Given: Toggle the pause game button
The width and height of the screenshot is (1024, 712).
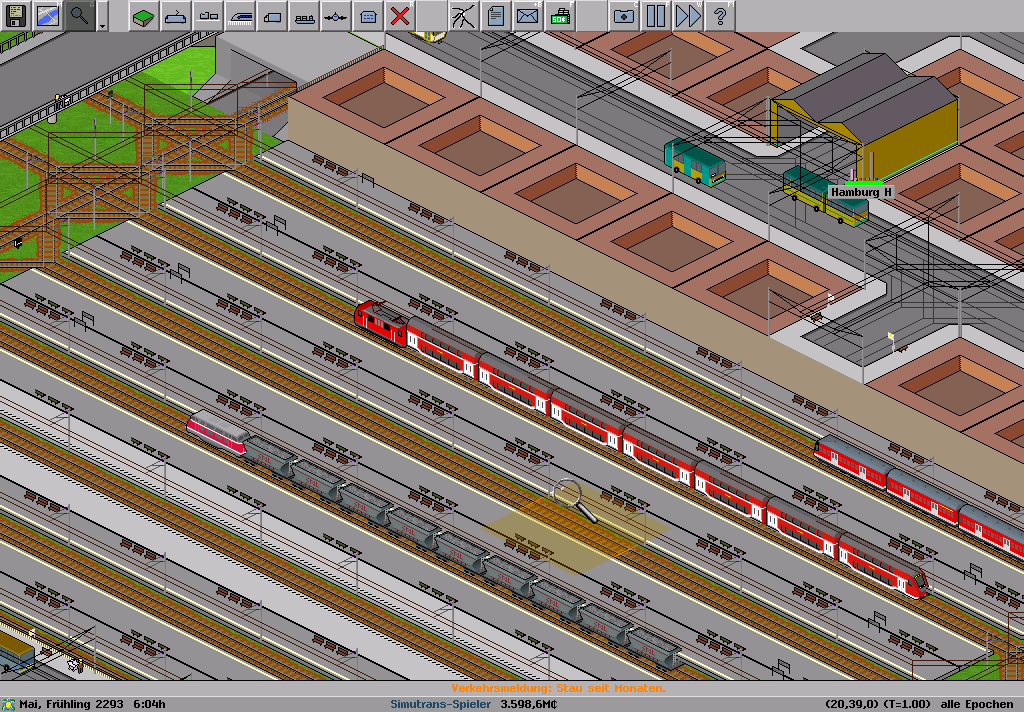Looking at the screenshot, I should click(x=655, y=16).
